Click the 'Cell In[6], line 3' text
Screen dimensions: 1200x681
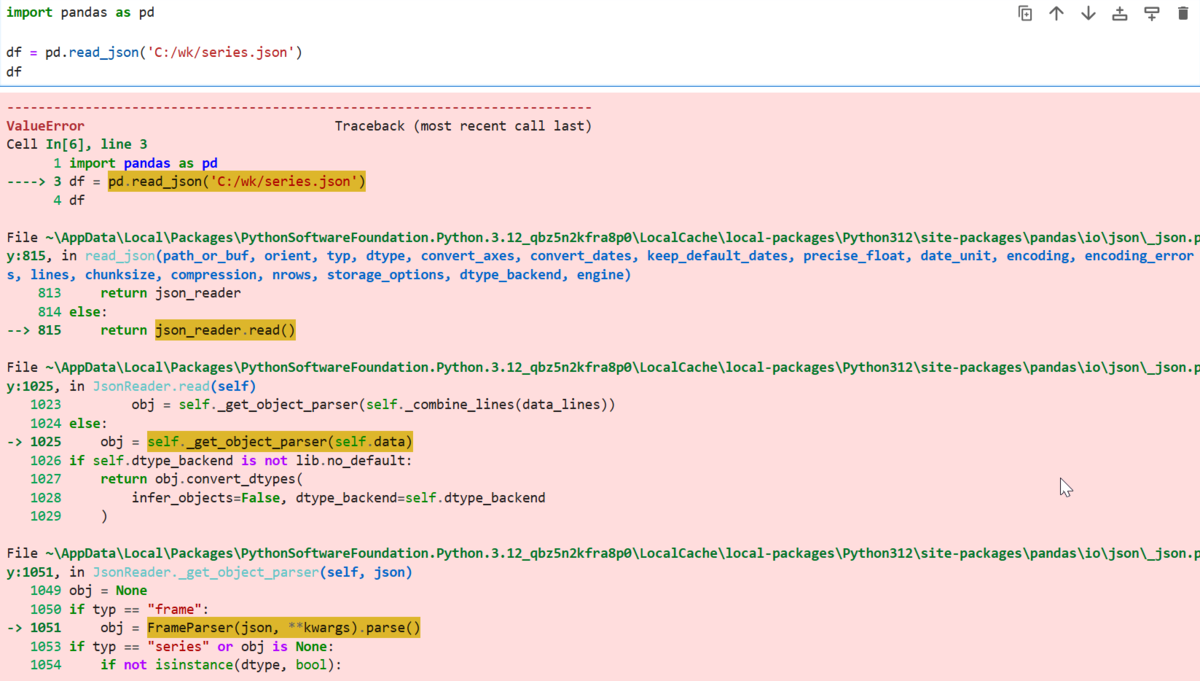tap(77, 144)
